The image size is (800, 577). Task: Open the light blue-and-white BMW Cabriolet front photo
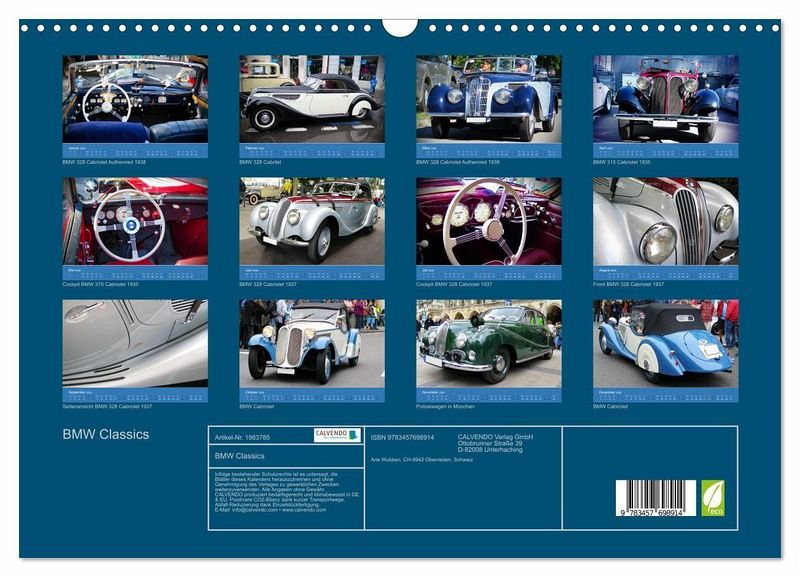[312, 343]
